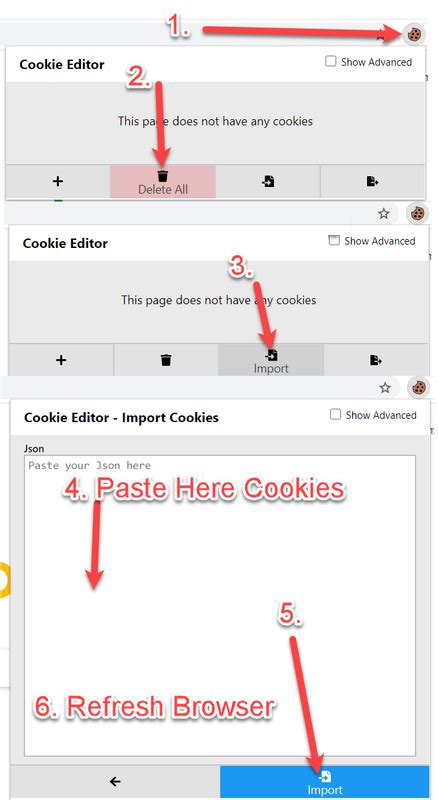Click the plus icon in the second panel
The height and width of the screenshot is (800, 438).
click(61, 360)
